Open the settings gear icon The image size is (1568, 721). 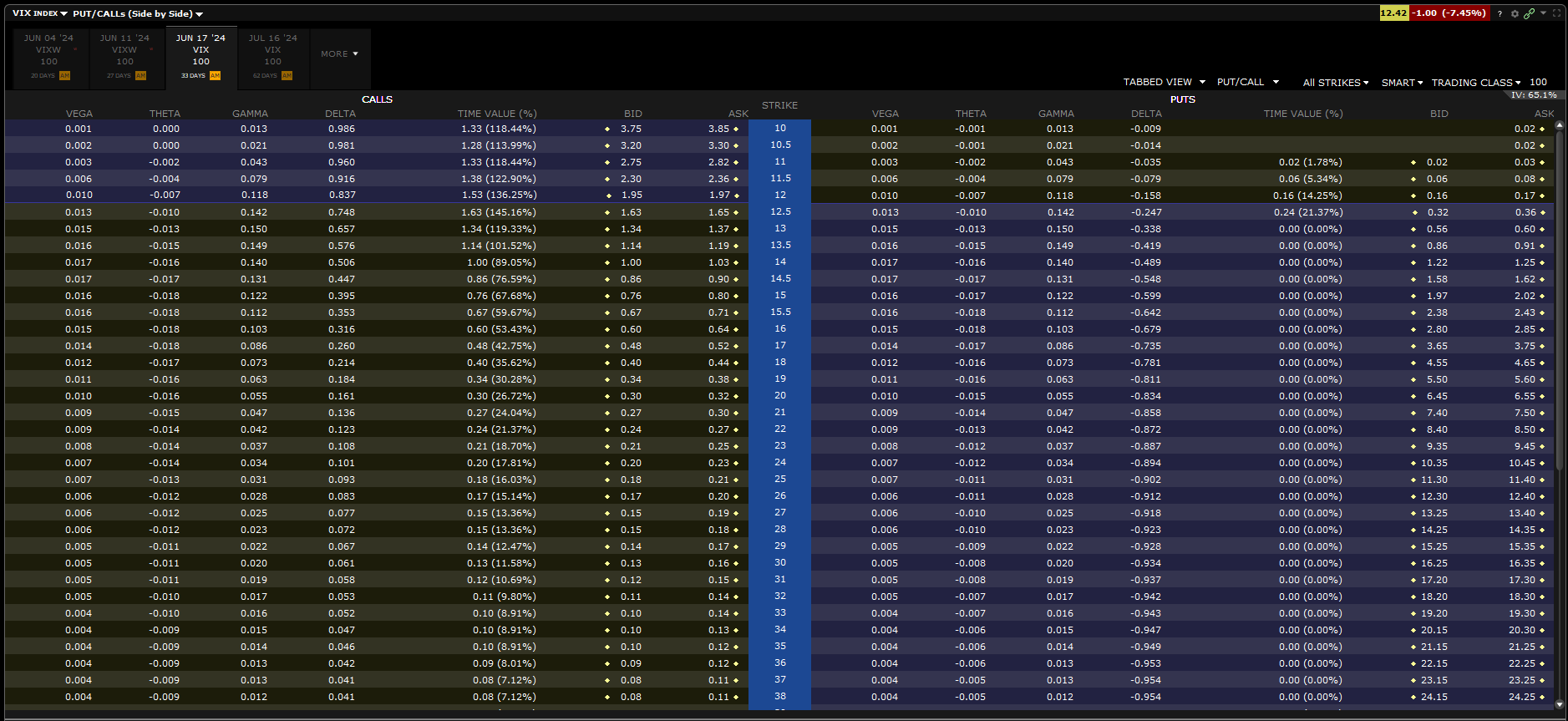1515,13
